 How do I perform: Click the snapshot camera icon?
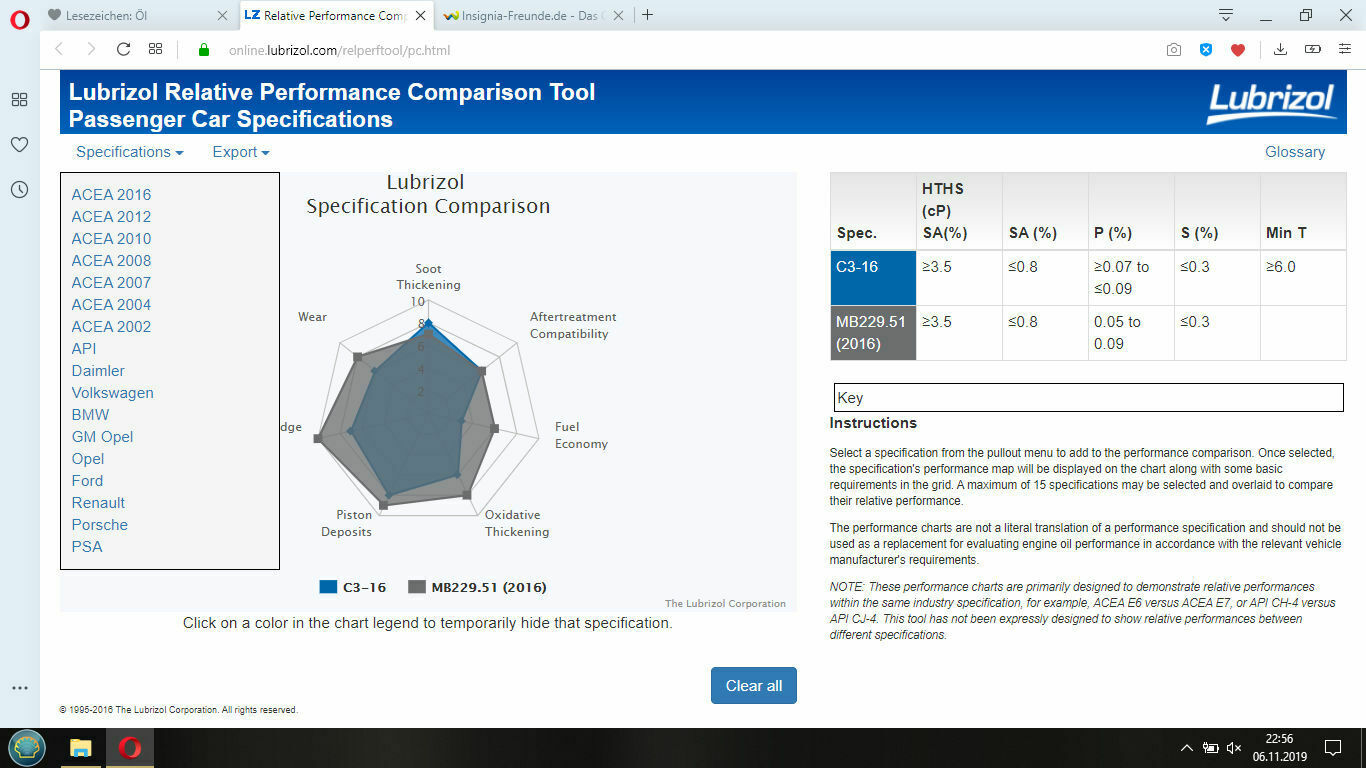click(1174, 50)
